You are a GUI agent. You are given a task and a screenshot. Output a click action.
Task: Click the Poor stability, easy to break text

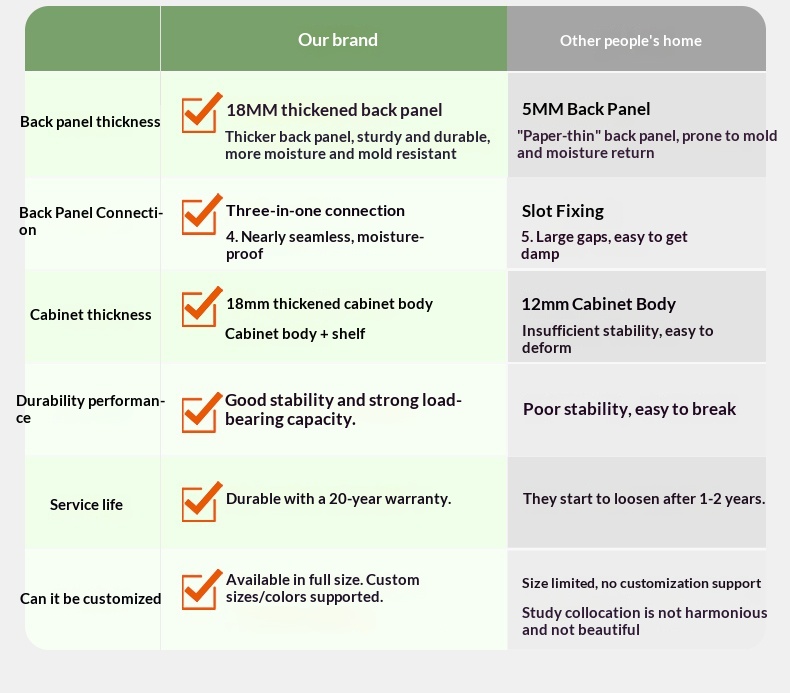[x=629, y=409]
